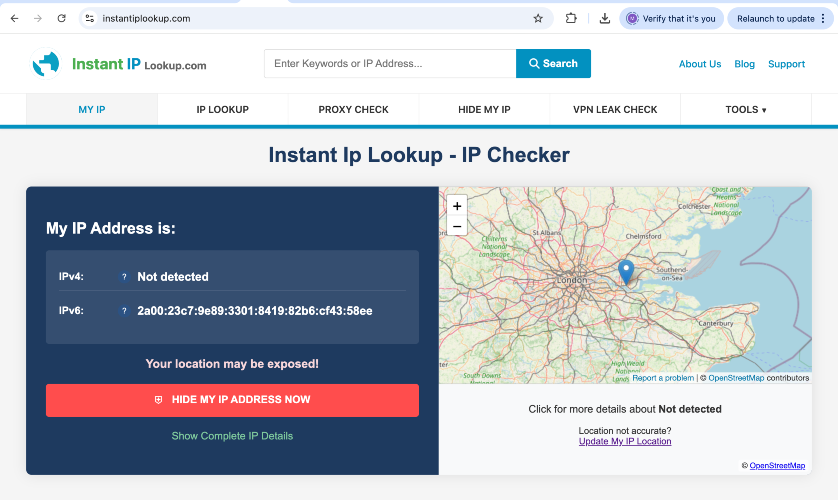Focus the Enter Keywords or IP Address field
Screen dimensions: 838x500
[390, 64]
